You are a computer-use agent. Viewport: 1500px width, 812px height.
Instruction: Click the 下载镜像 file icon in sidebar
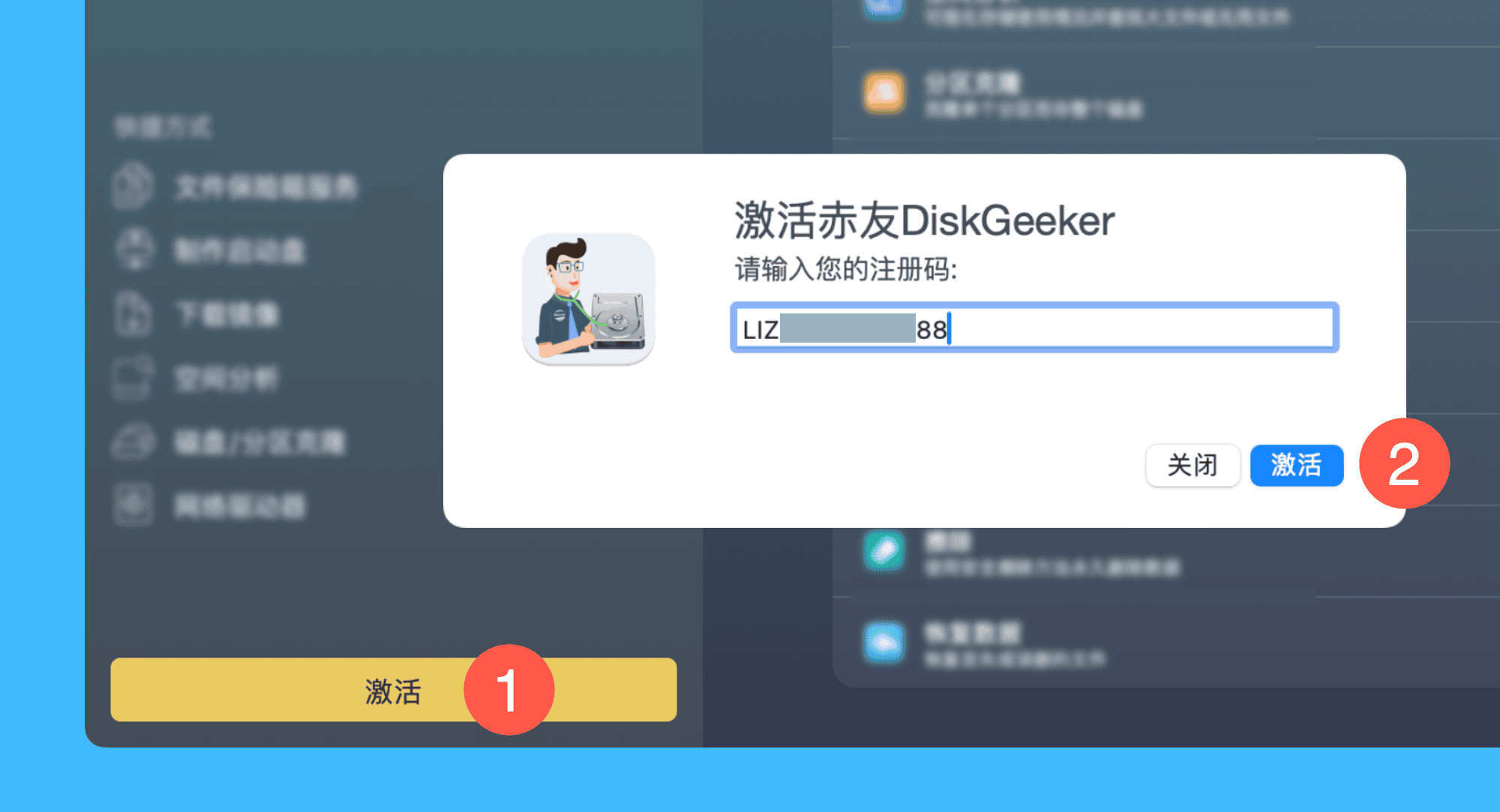133,313
